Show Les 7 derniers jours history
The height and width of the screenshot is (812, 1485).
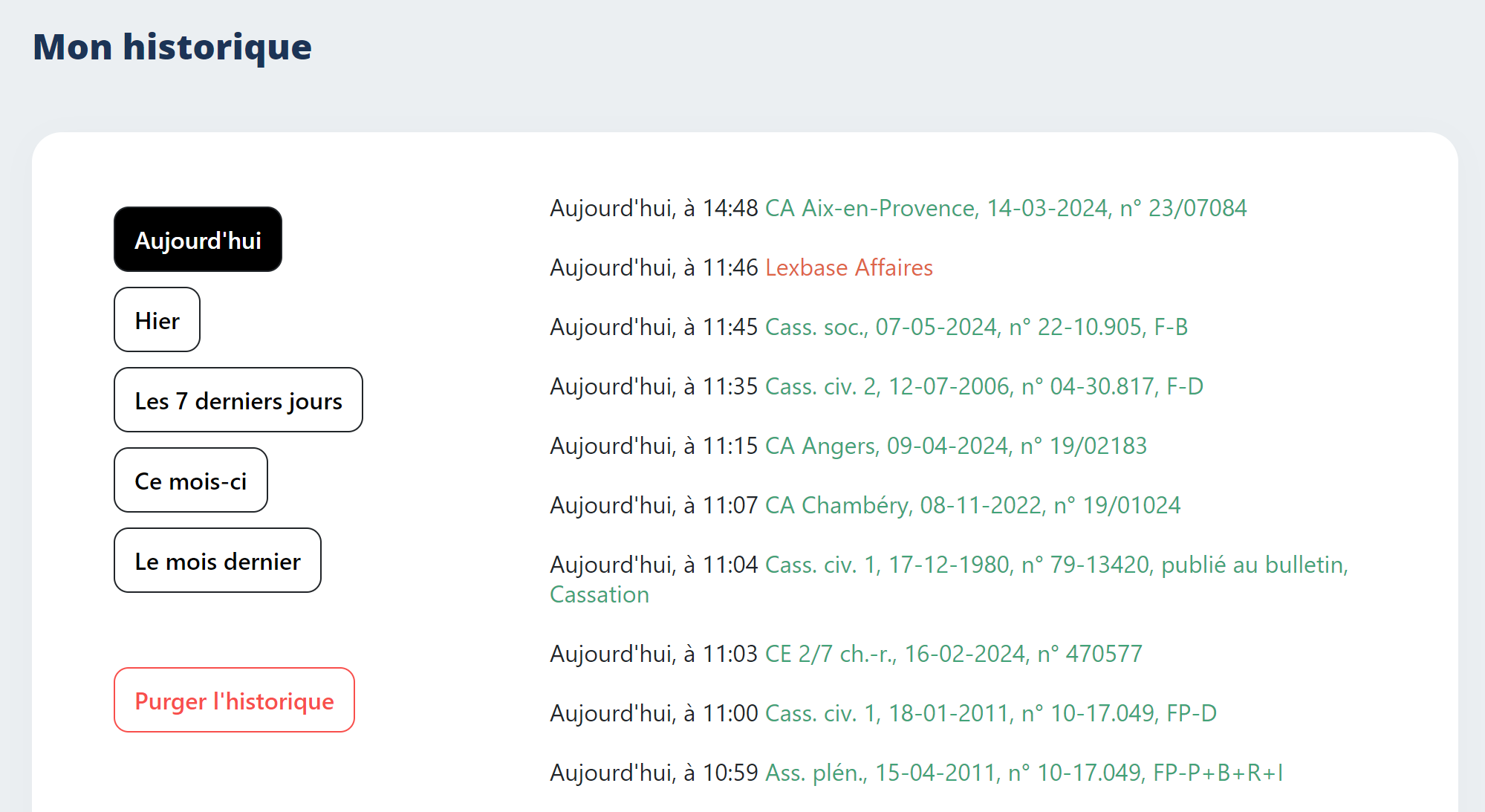pos(238,400)
